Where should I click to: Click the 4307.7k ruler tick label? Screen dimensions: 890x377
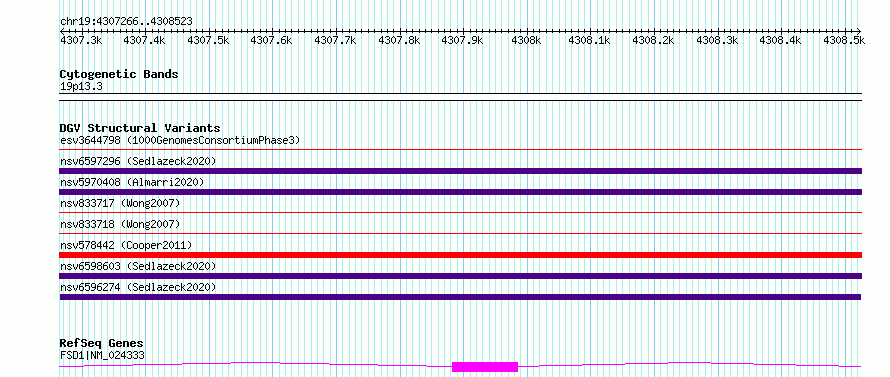[335, 40]
